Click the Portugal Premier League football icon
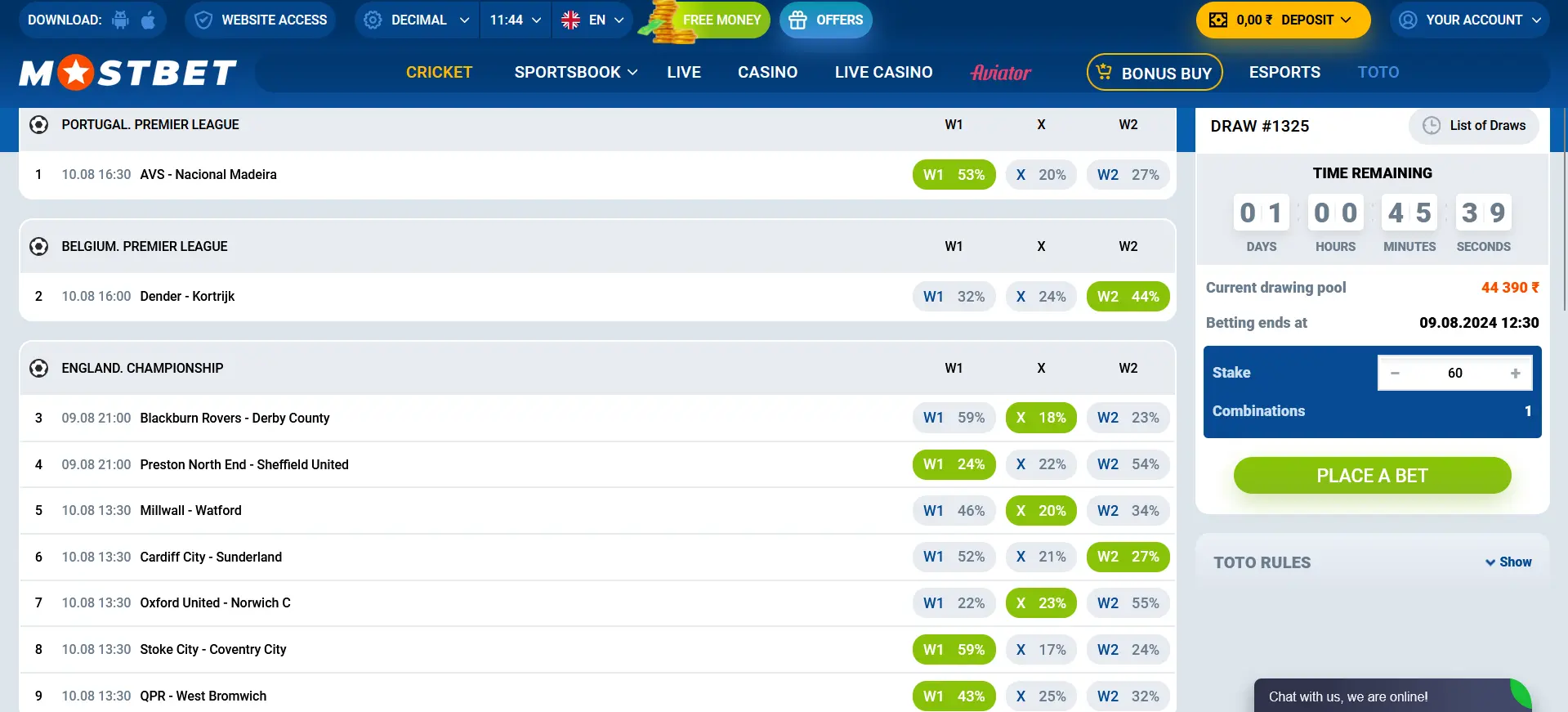Screen dimensions: 1568x712 (38, 125)
